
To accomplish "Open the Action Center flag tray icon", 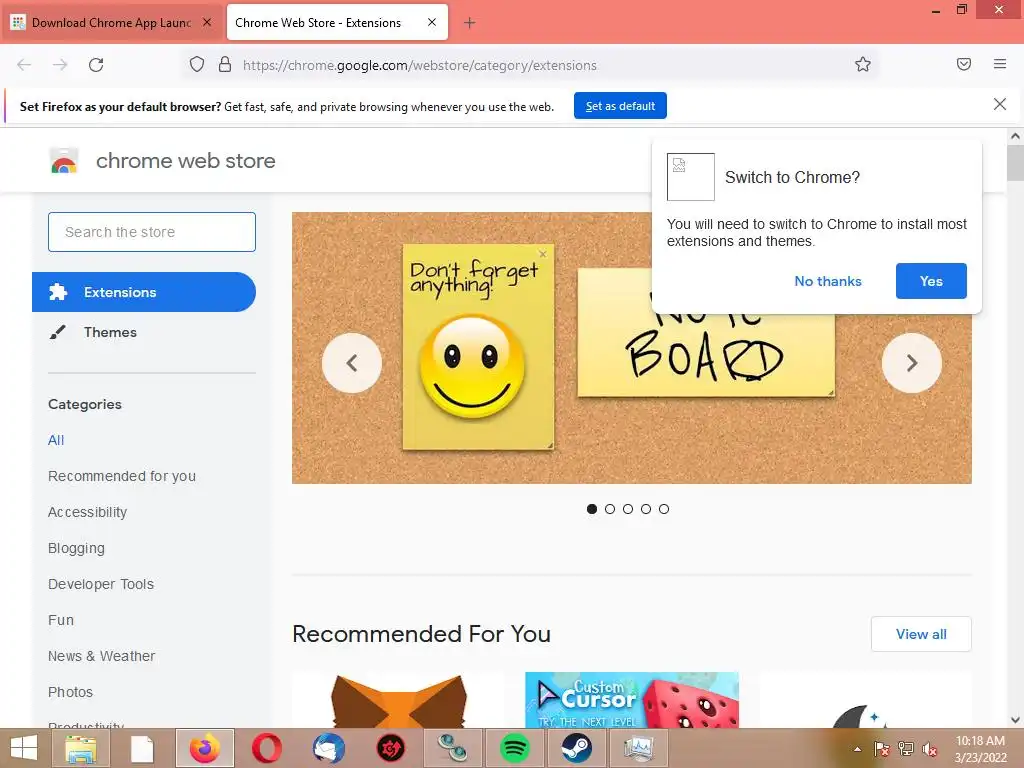I will click(x=881, y=749).
